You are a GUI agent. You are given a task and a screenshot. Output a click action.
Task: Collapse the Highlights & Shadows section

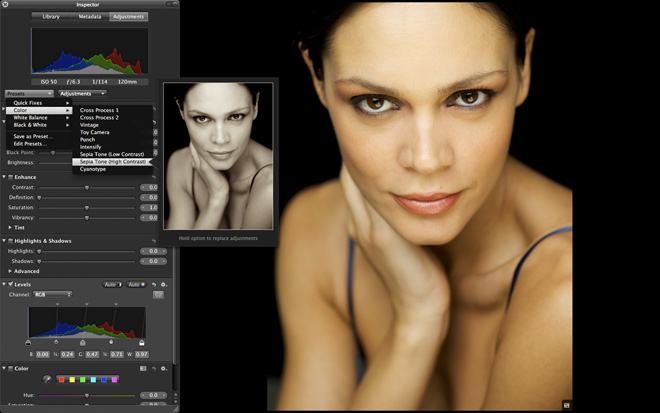tap(4, 241)
